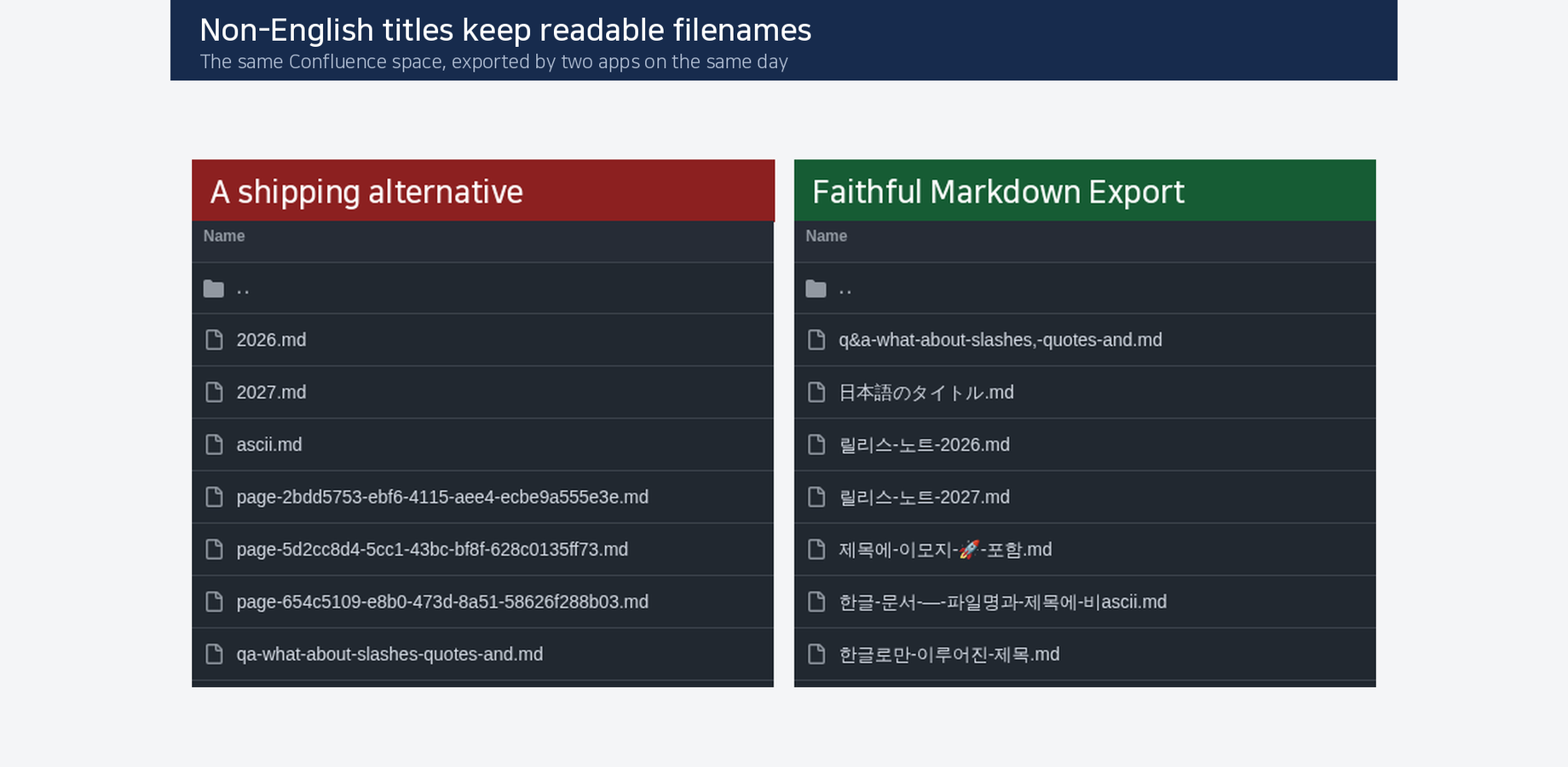Open the 2027.md file
This screenshot has width=1568, height=767.
coord(271,392)
